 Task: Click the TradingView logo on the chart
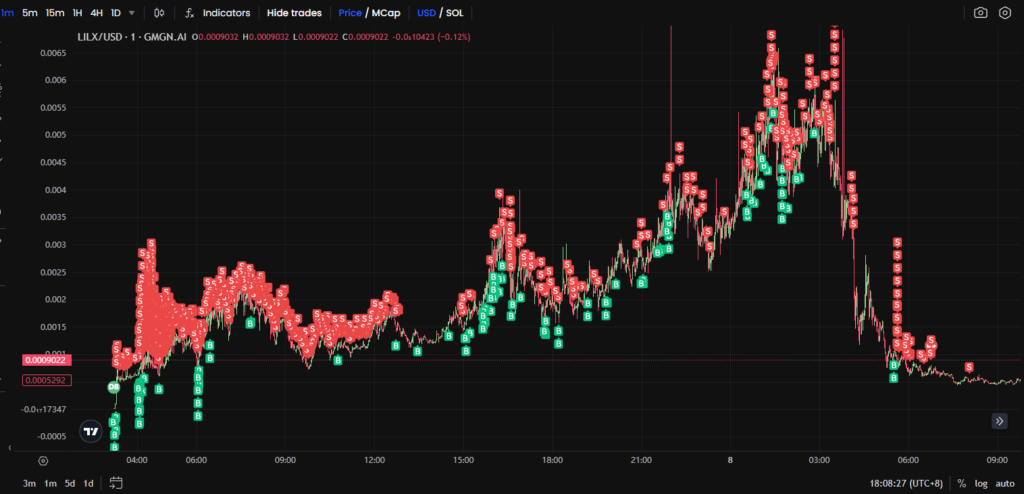click(x=91, y=432)
